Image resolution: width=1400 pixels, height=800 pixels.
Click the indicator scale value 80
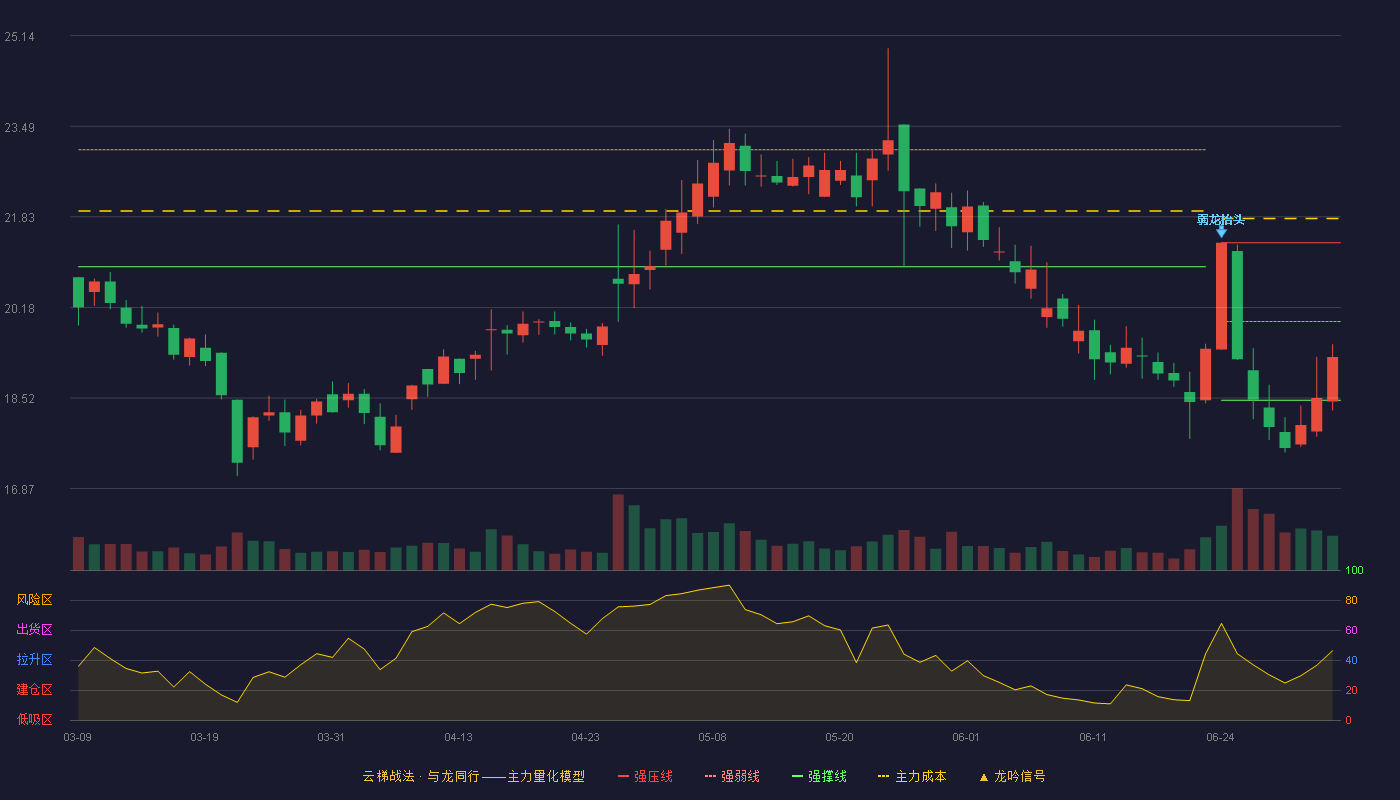(1351, 600)
